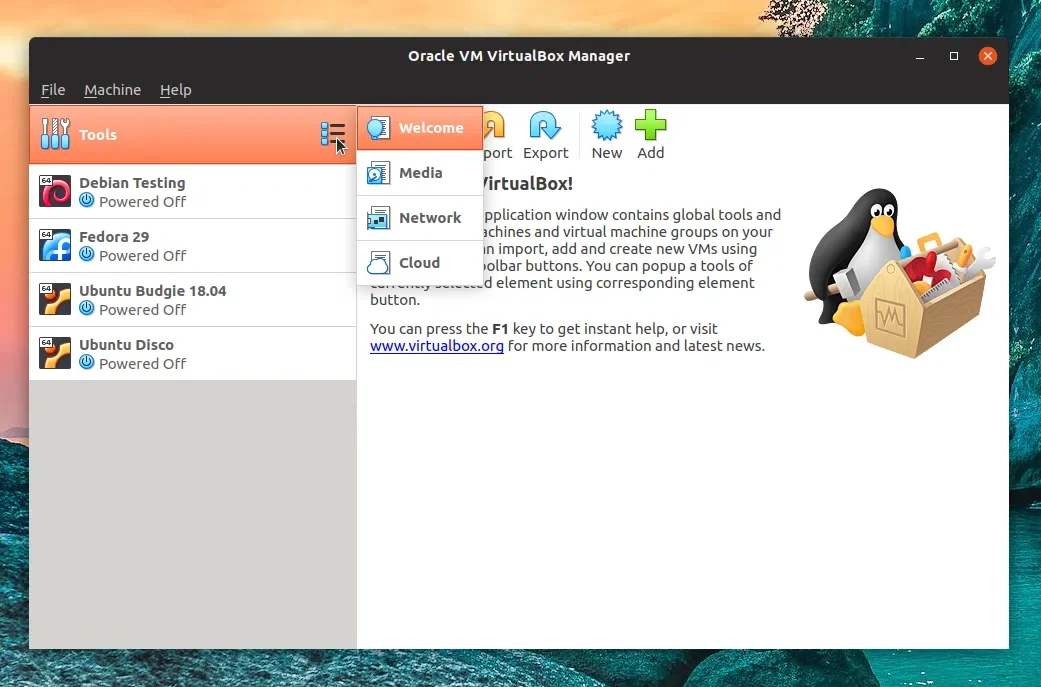Choose Network in the Tools popup

tap(420, 218)
